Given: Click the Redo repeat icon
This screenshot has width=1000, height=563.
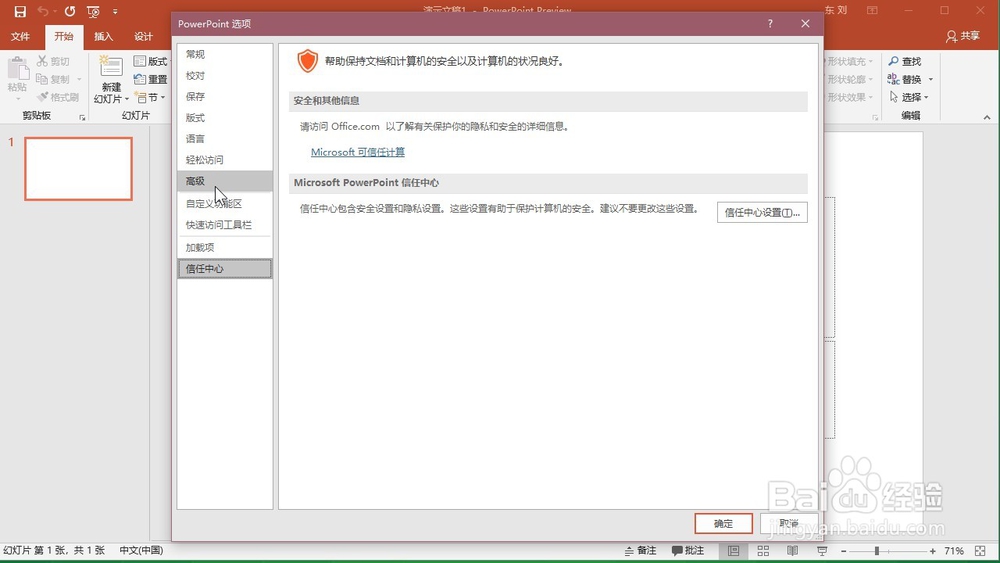Looking at the screenshot, I should click(x=70, y=11).
